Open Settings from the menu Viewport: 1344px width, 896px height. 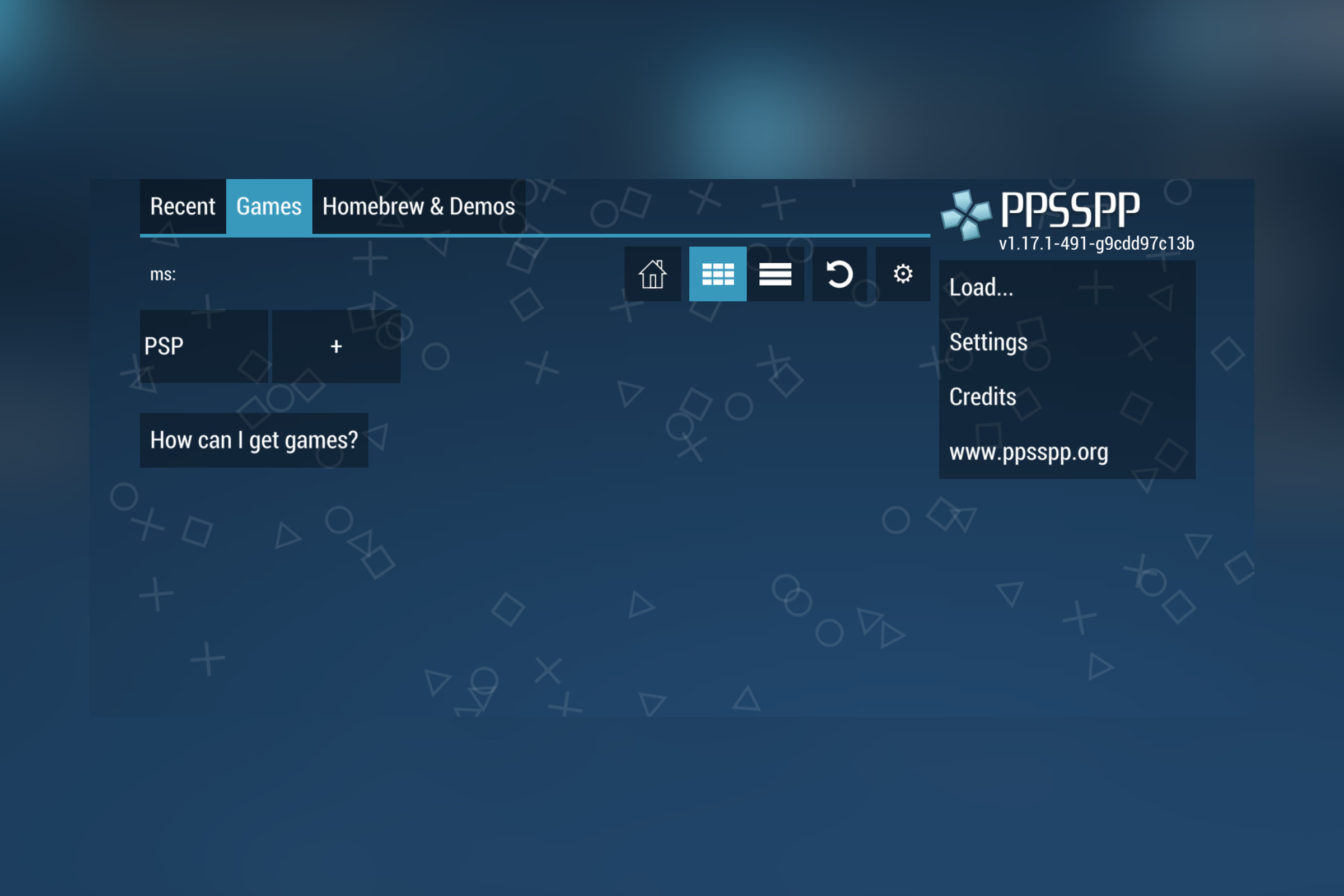pyautogui.click(x=988, y=341)
